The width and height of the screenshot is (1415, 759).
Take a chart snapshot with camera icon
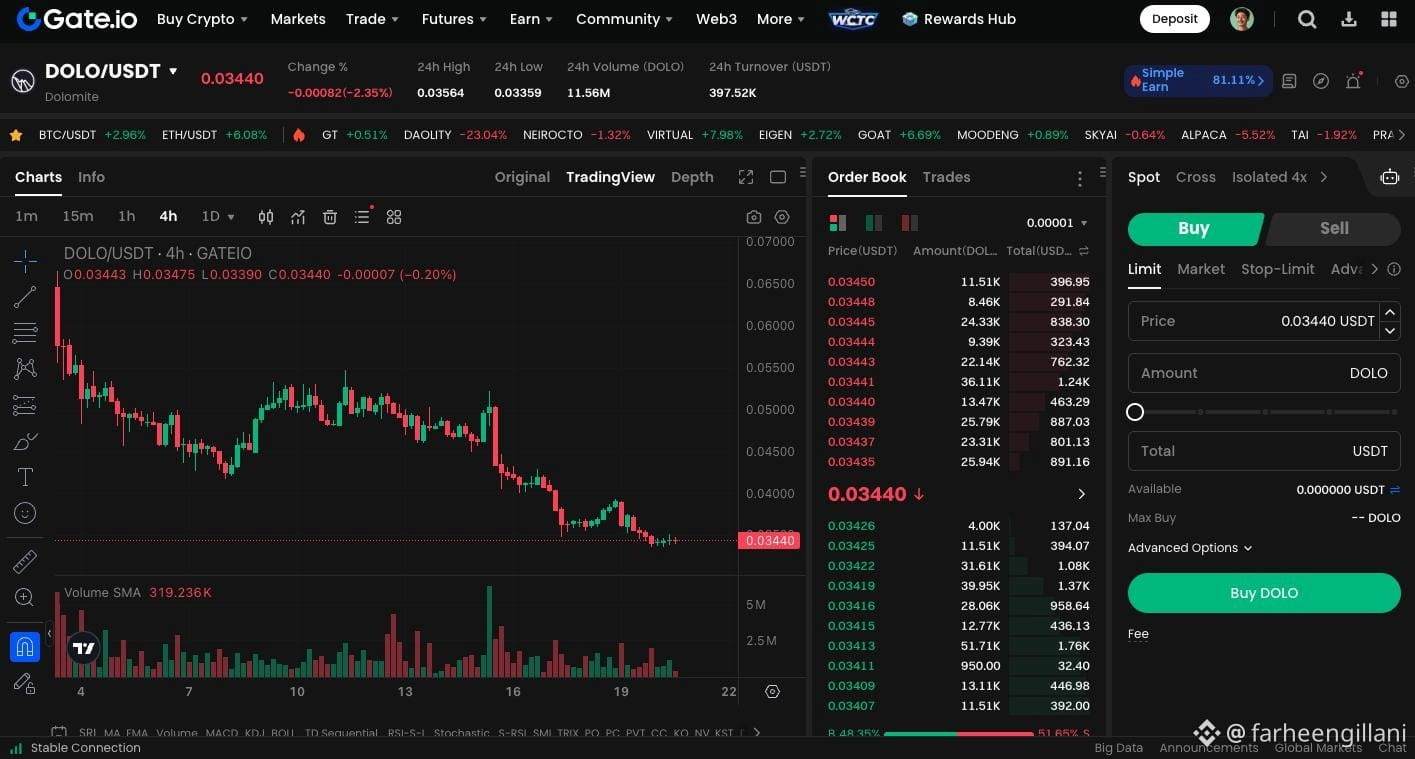(754, 217)
